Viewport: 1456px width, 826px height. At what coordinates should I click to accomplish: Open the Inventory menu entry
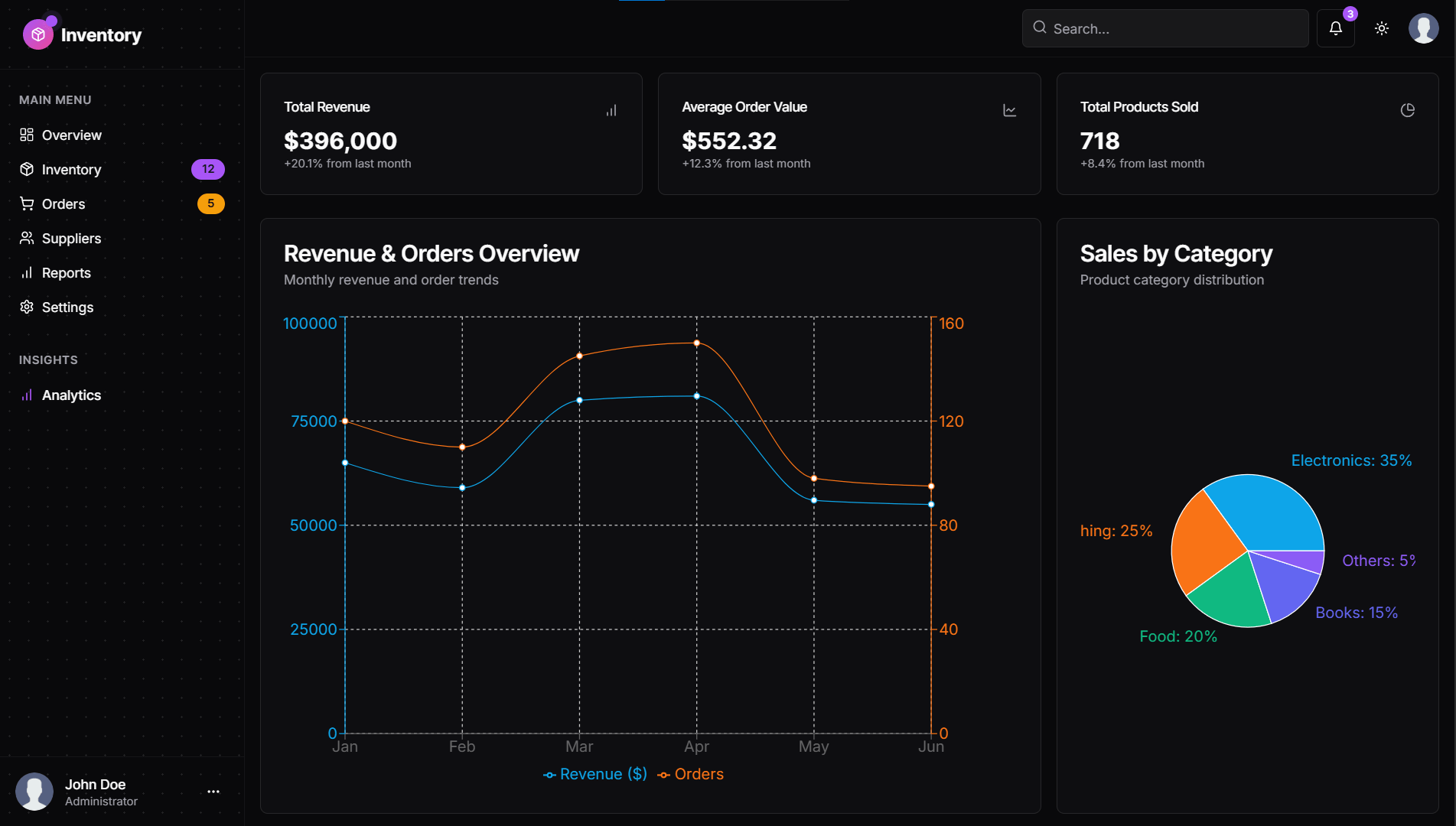[x=71, y=169]
